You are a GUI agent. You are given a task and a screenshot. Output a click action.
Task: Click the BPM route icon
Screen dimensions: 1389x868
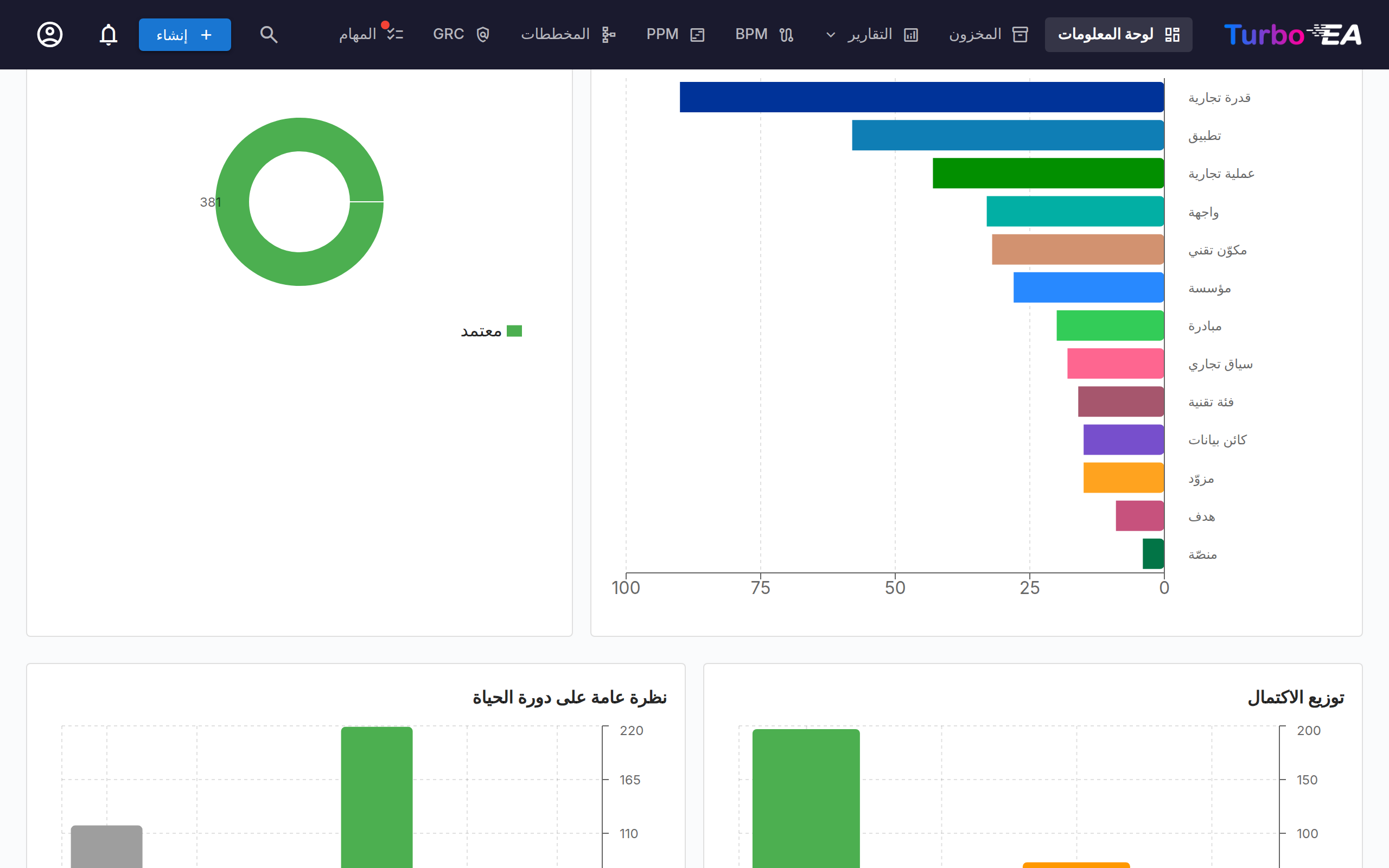[786, 34]
